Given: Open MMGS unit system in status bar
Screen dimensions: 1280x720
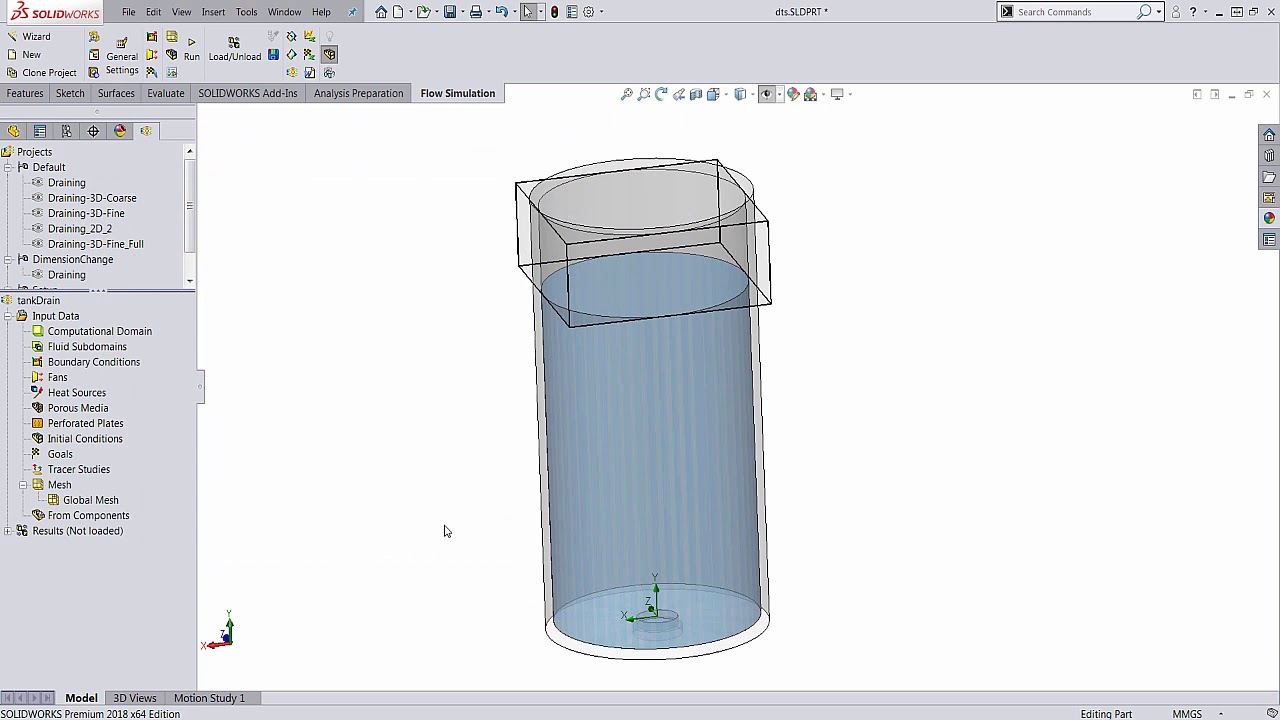Looking at the screenshot, I should [x=1187, y=714].
